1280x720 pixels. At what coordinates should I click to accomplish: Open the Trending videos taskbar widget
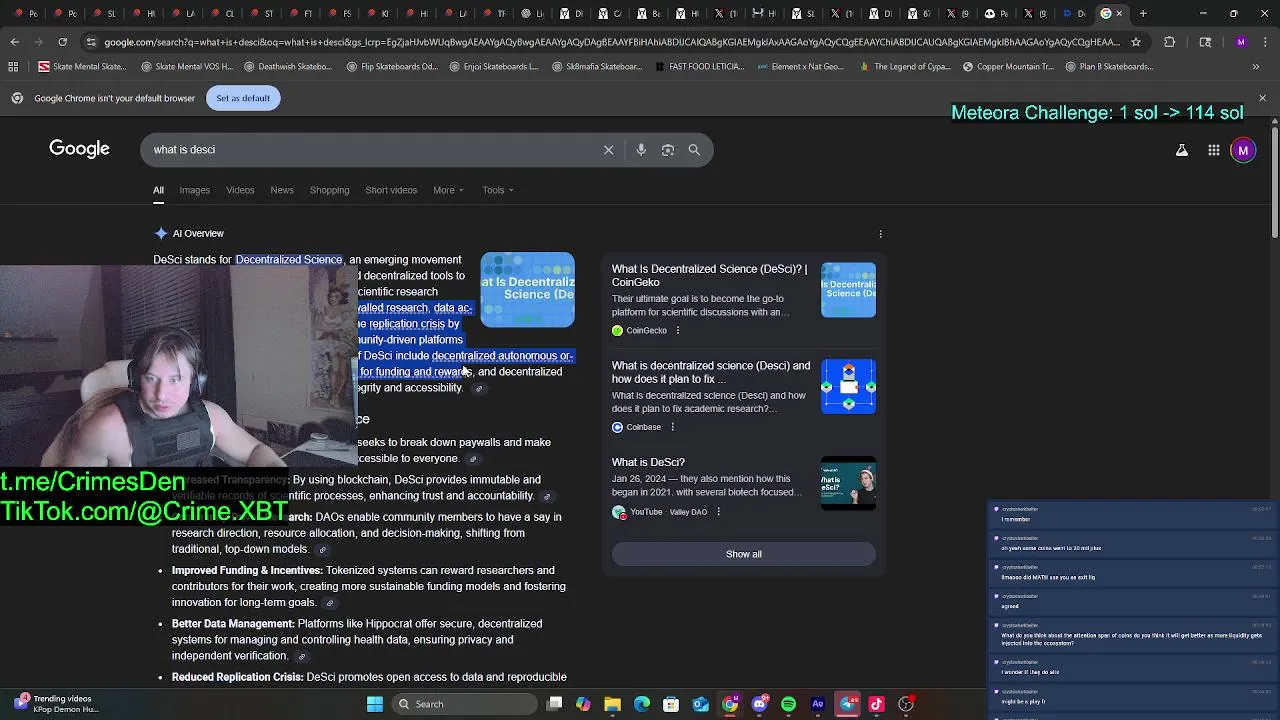[57, 704]
